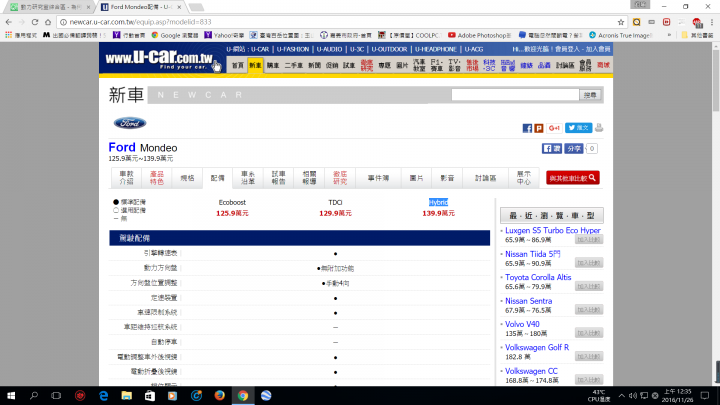Switch to Chrome taskbar icon
This screenshot has height=405, width=720.
click(243, 395)
